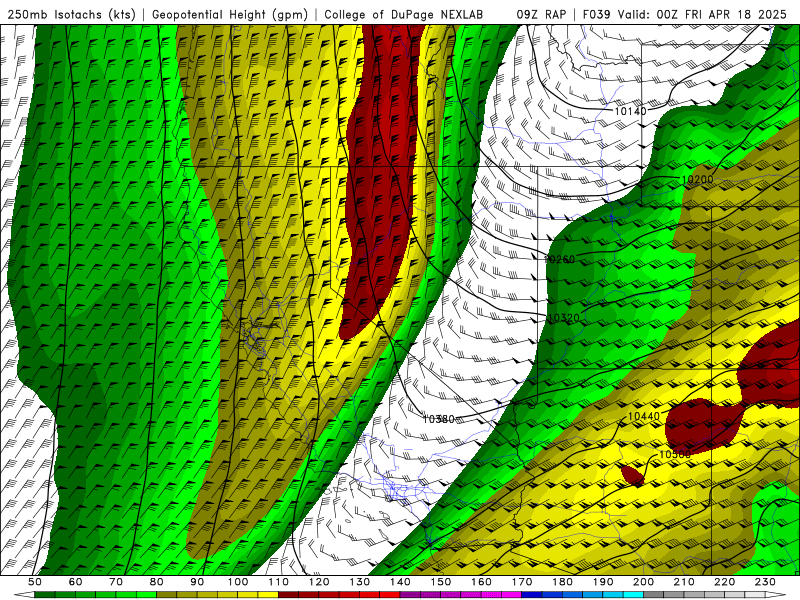The width and height of the screenshot is (800, 600).
Task: Click the 220 tick label on color scale
Action: (x=725, y=582)
